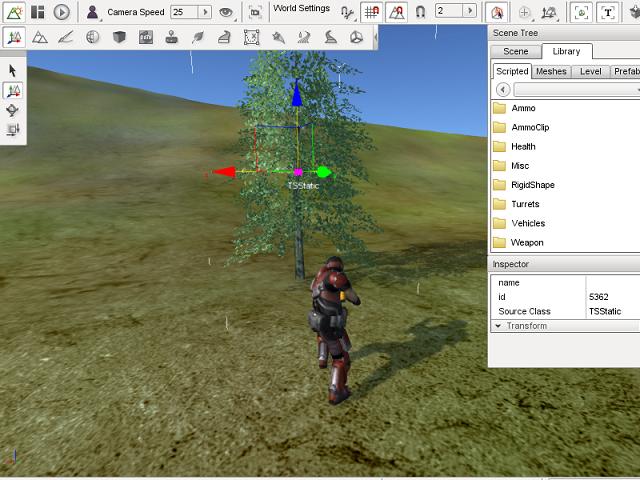Screen dimensions: 640x480
Task: Open the Material Editor sphere icon
Action: click(92, 38)
